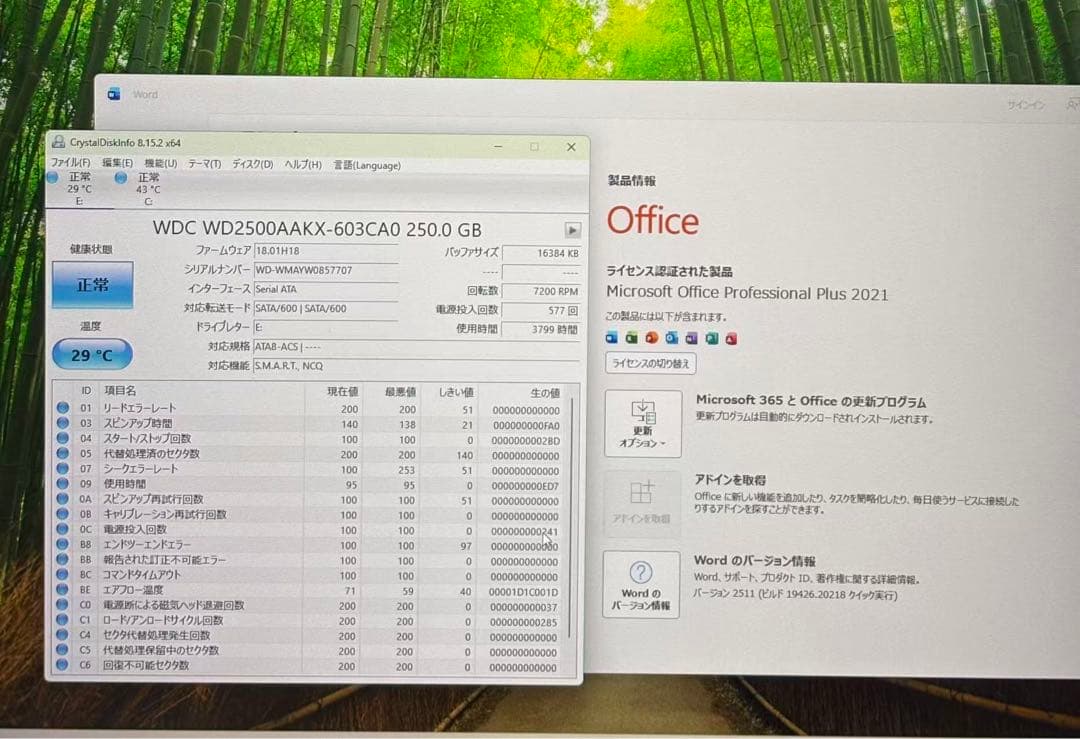Click the Access icon at the end of products row

731,337
